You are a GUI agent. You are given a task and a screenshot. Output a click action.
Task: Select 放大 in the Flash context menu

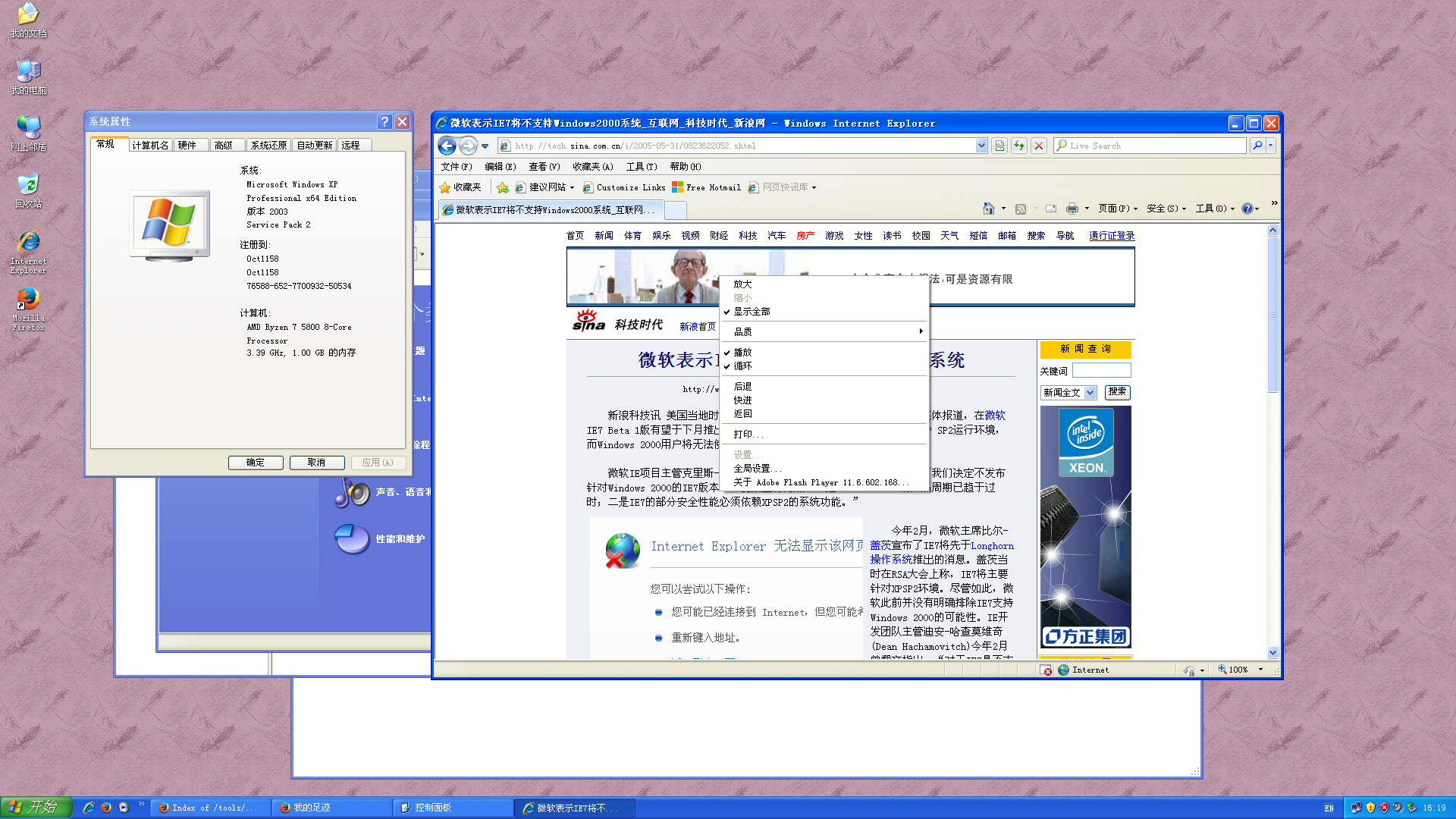click(824, 284)
